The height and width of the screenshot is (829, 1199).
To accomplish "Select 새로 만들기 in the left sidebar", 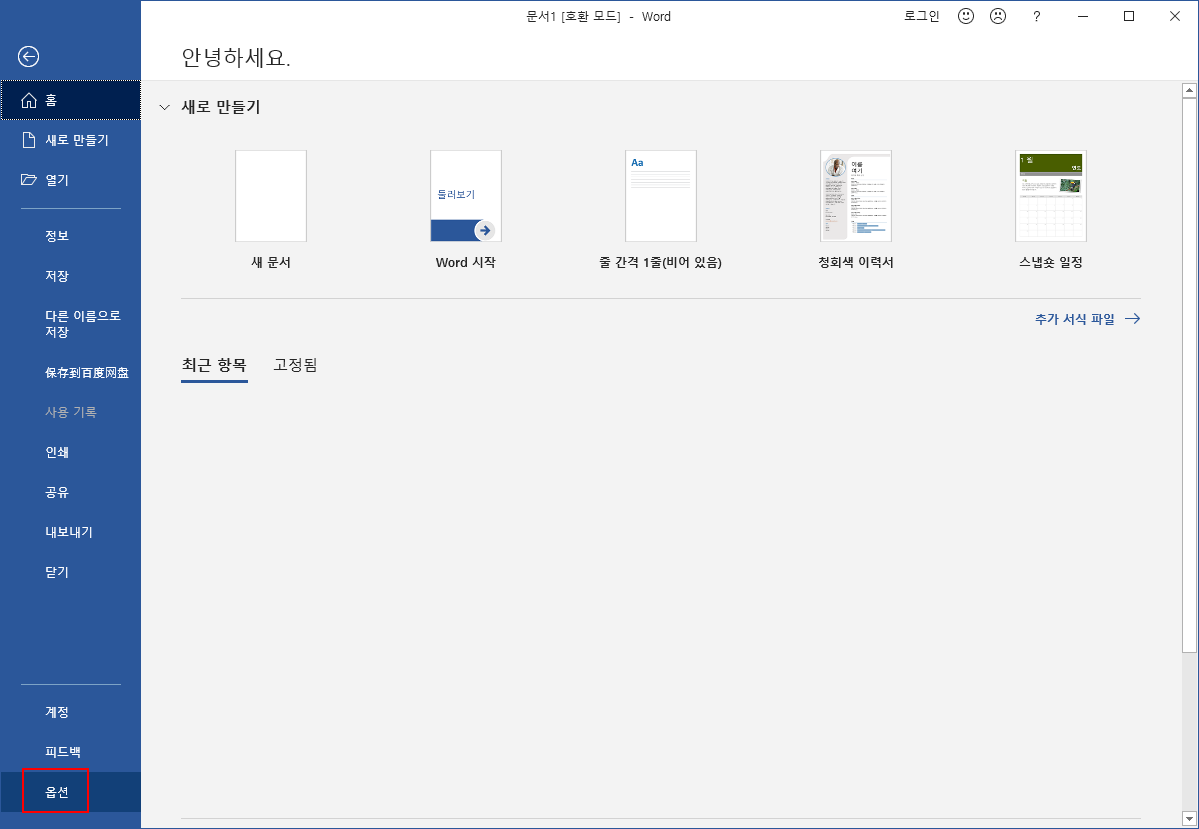I will (x=70, y=140).
